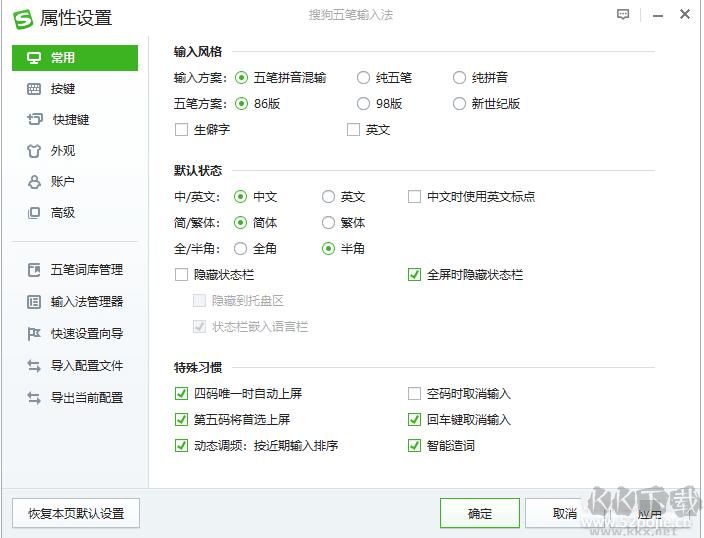
Task: Select the 98版 Wubi scheme
Action: click(363, 104)
